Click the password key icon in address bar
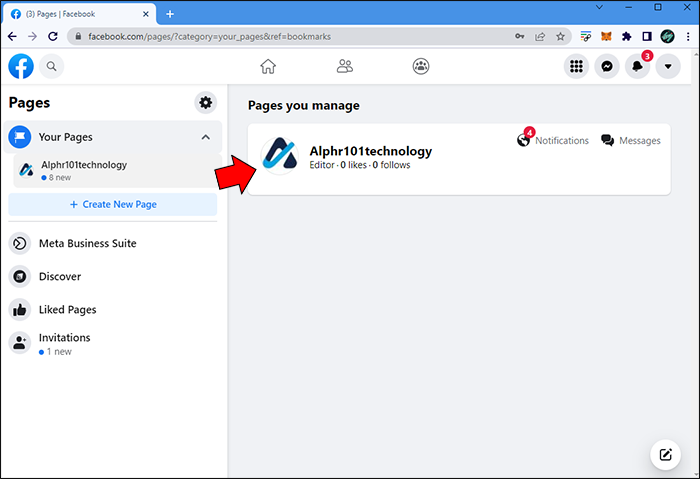 click(x=520, y=37)
